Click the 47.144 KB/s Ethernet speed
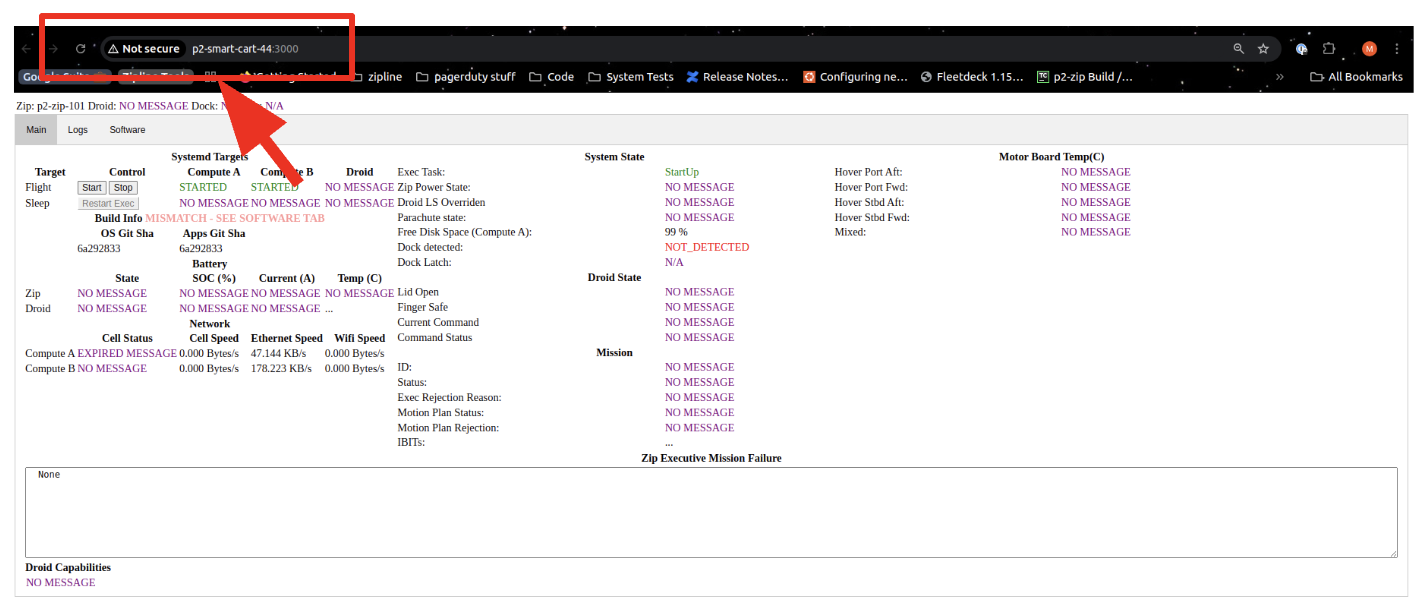 pyautogui.click(x=278, y=353)
